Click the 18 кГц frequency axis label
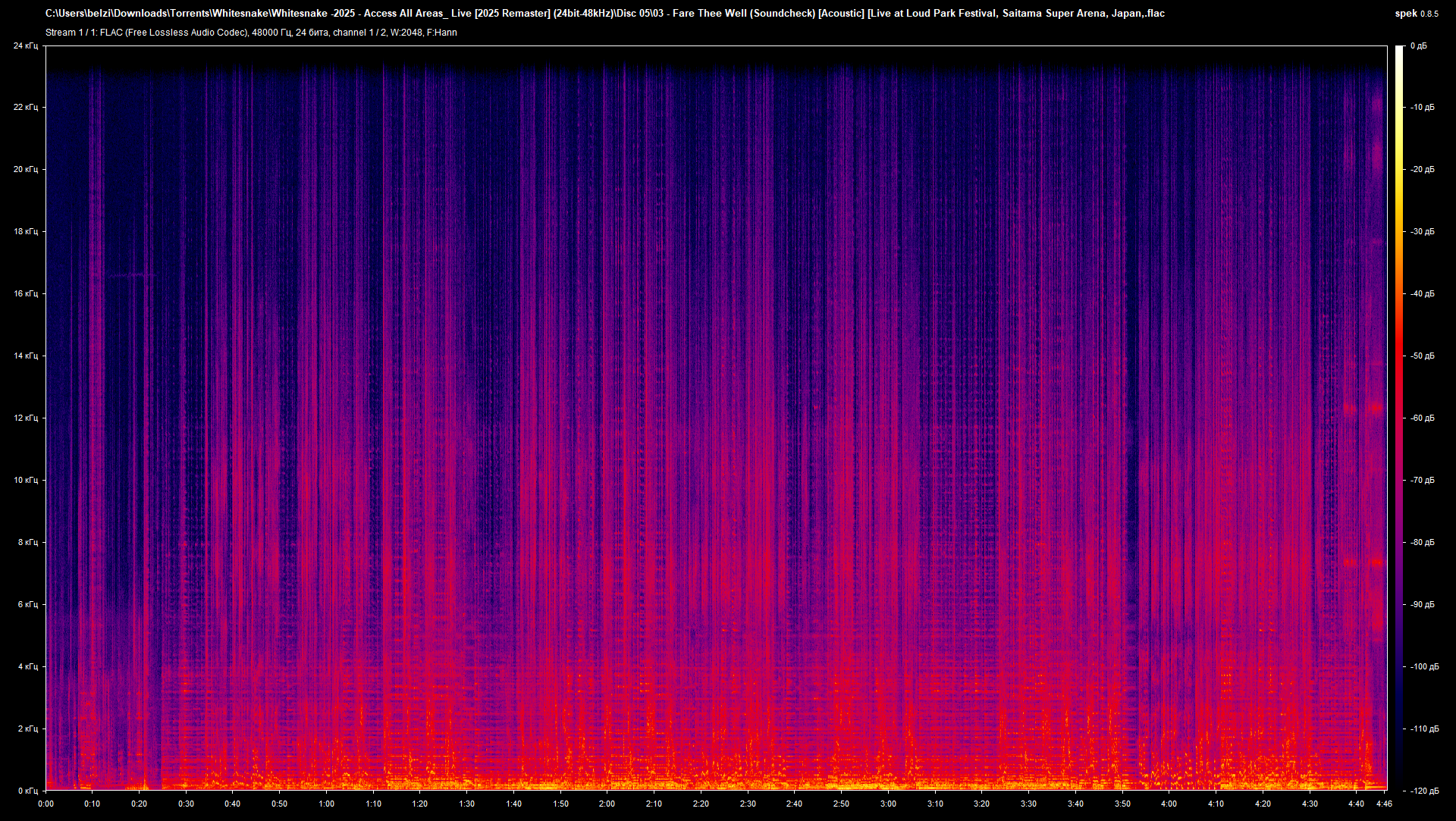This screenshot has height=821, width=1456. (25, 231)
